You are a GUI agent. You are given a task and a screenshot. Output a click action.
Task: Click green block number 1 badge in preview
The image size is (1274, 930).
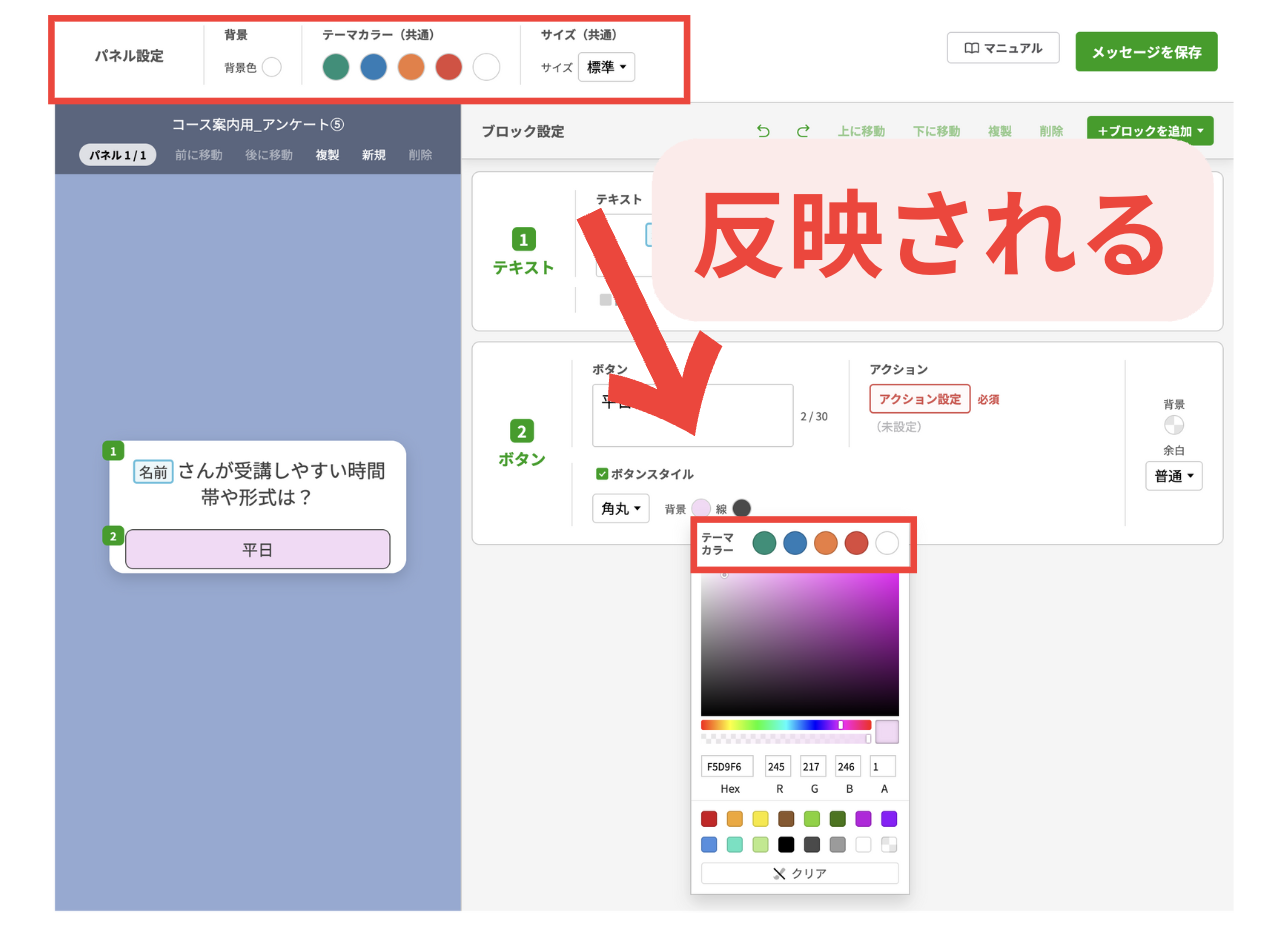click(113, 451)
